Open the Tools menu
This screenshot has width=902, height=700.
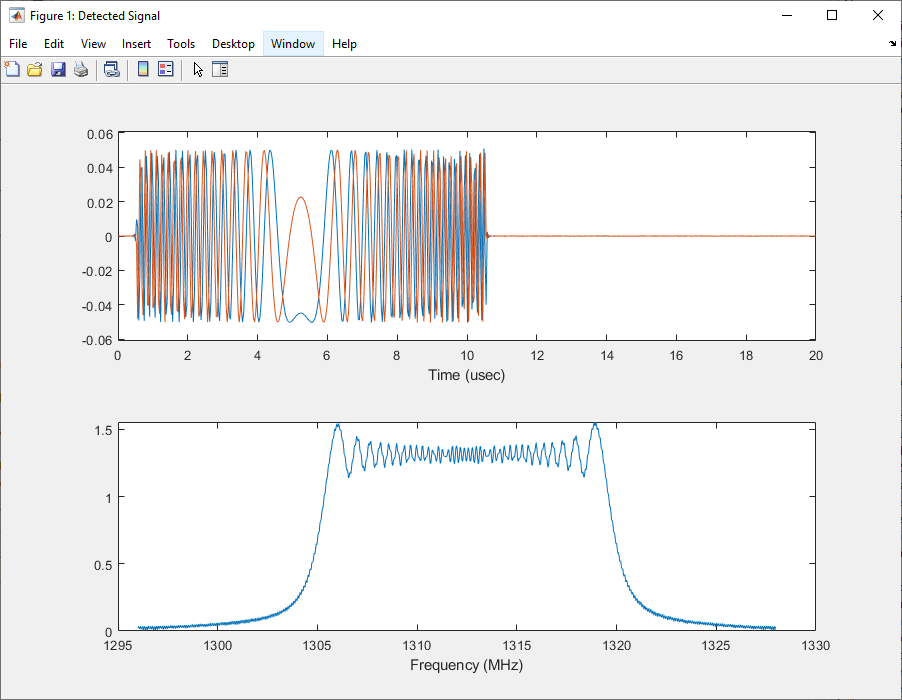pyautogui.click(x=181, y=44)
